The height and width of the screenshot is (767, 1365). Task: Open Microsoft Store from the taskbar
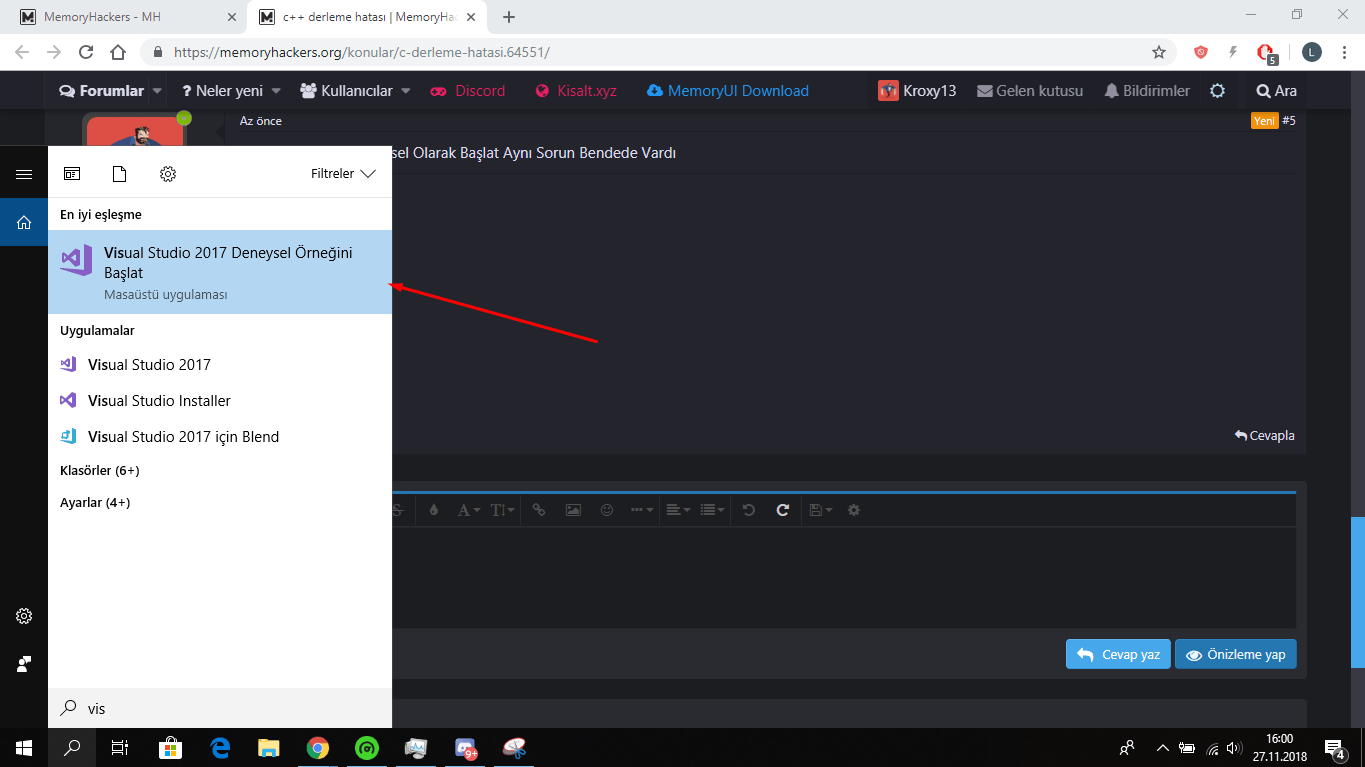(170, 747)
